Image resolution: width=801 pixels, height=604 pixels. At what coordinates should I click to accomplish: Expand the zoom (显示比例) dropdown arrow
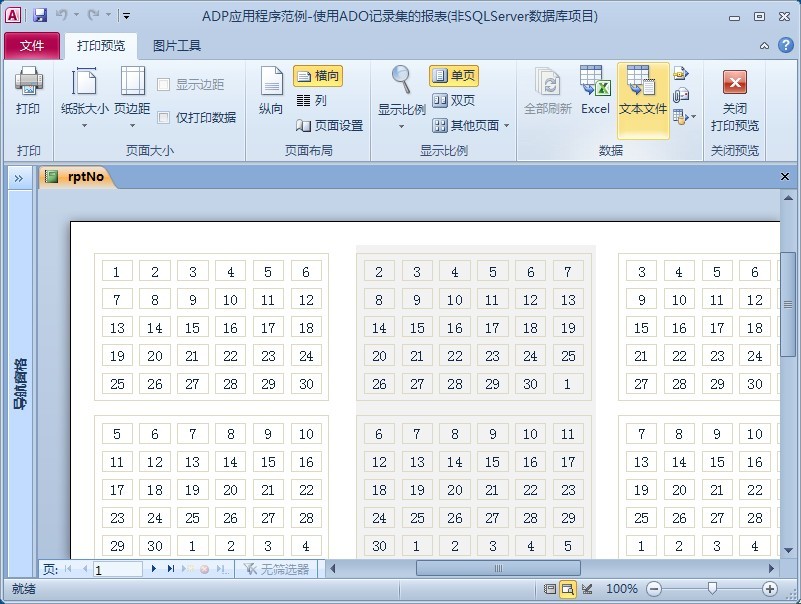(402, 126)
